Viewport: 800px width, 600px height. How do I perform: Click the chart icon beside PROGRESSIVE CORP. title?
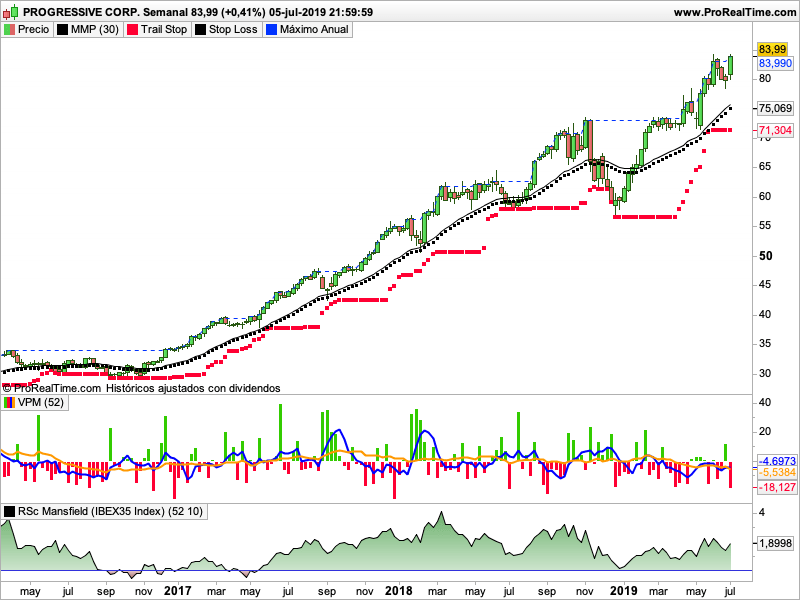coord(11,12)
